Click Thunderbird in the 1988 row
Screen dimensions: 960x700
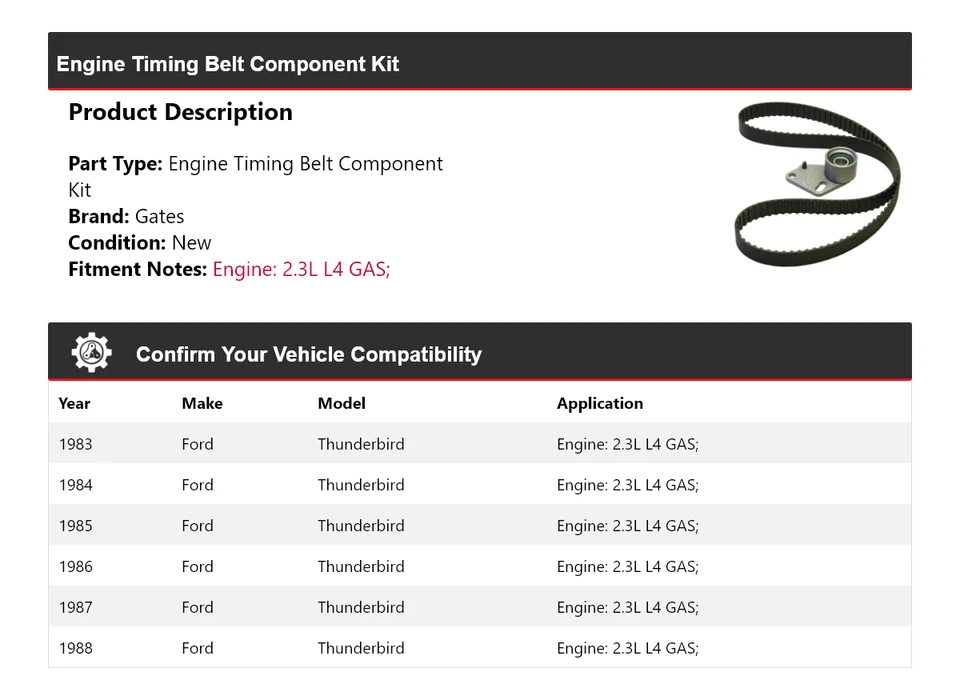pyautogui.click(x=361, y=648)
